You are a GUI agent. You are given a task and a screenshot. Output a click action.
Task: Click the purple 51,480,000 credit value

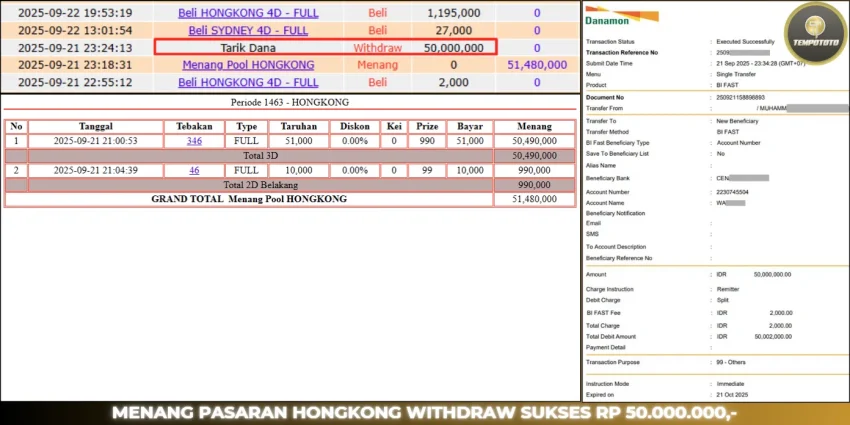coord(537,65)
